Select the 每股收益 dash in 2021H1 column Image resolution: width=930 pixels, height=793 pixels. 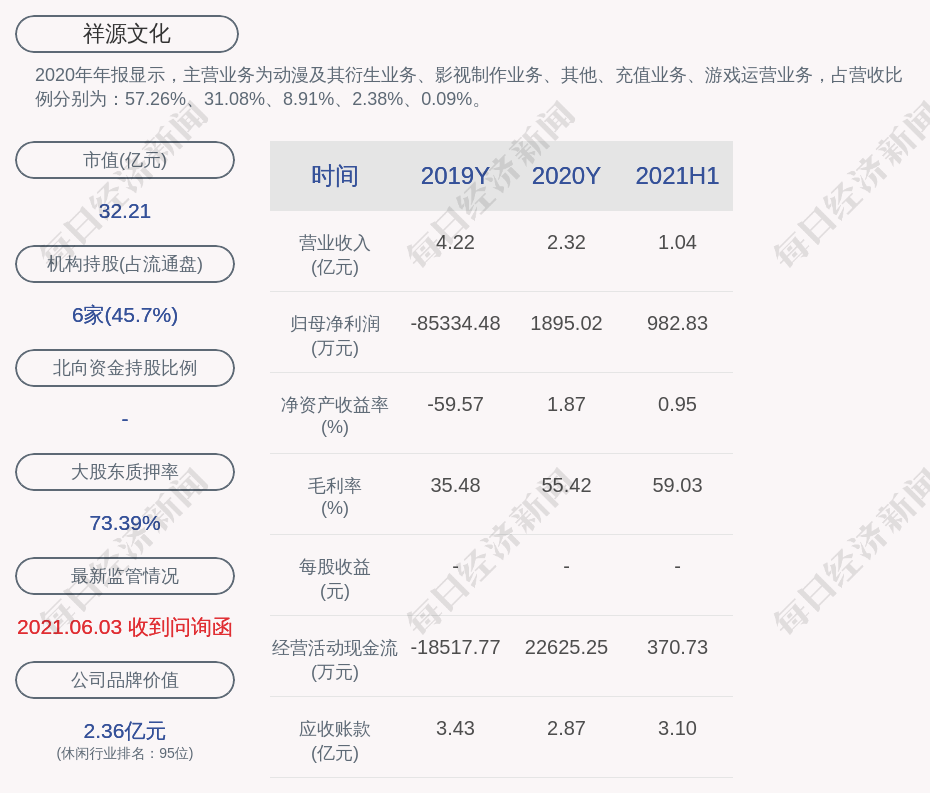click(x=677, y=566)
